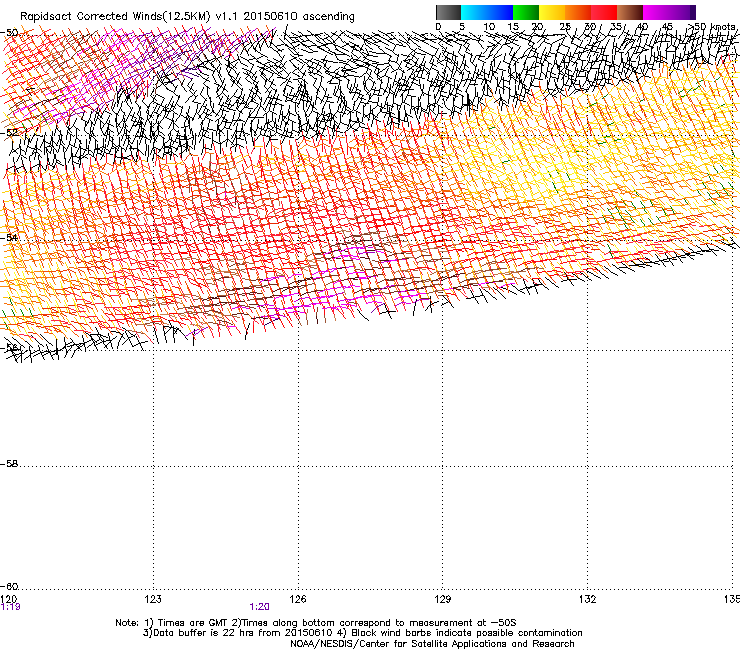Click the 'Times are GMT' note line
This screenshot has height=650, width=740.
tap(316, 623)
